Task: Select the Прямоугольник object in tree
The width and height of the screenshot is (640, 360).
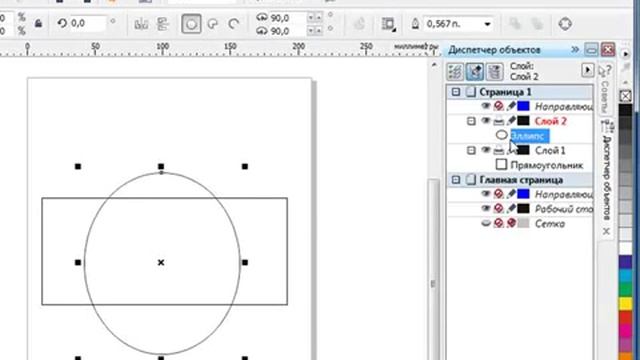Action: [x=547, y=165]
